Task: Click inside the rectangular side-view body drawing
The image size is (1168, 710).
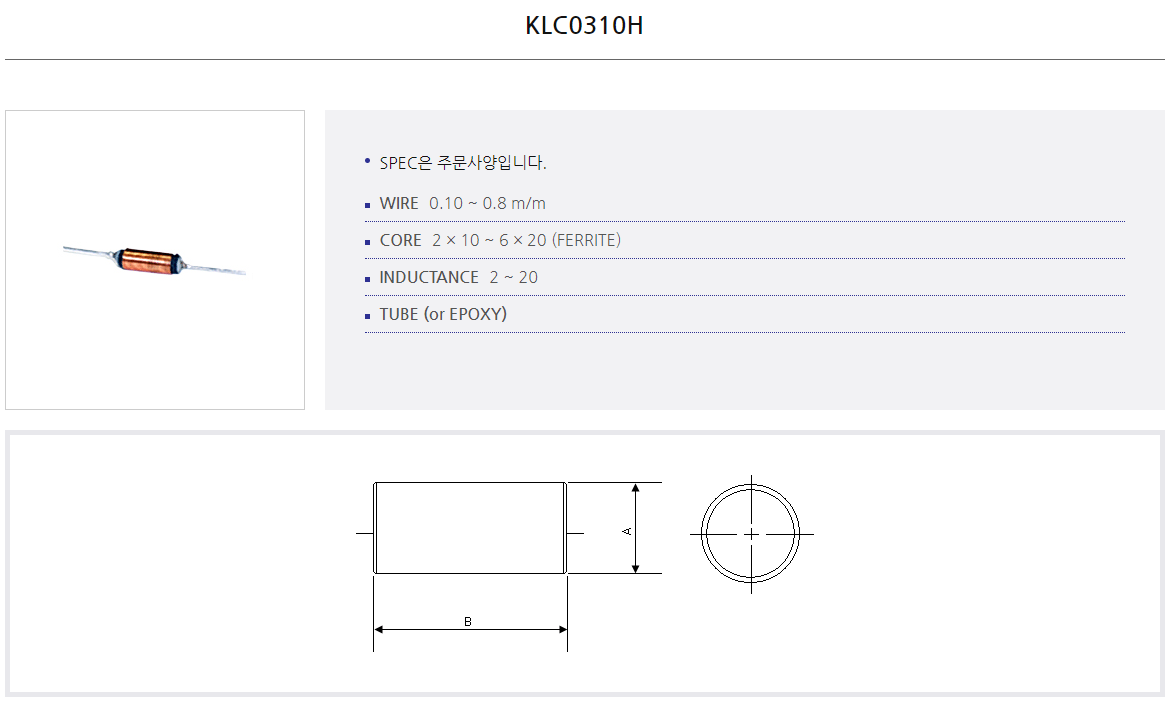Action: 470,528
